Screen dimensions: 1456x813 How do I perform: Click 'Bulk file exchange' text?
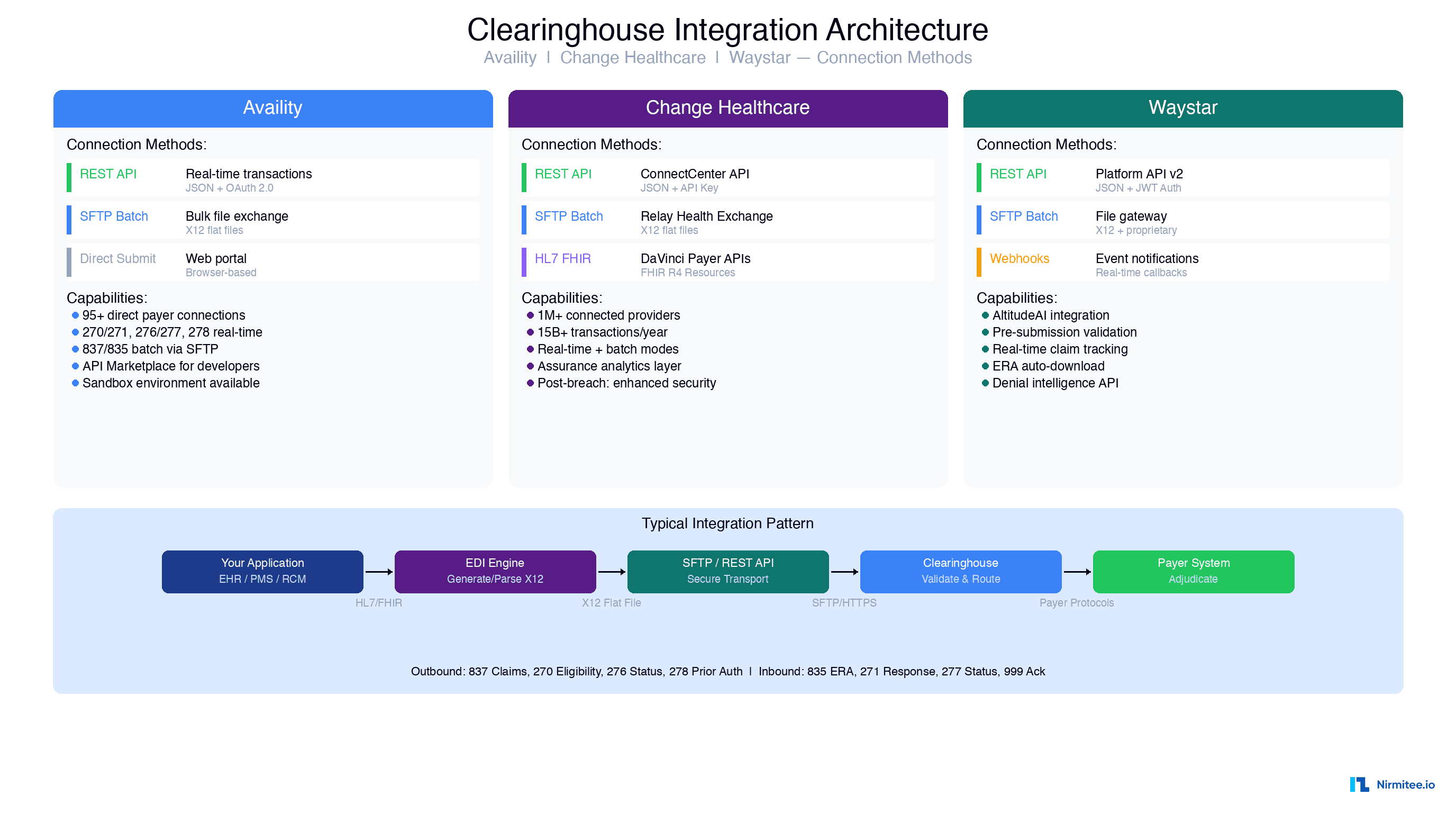(237, 216)
